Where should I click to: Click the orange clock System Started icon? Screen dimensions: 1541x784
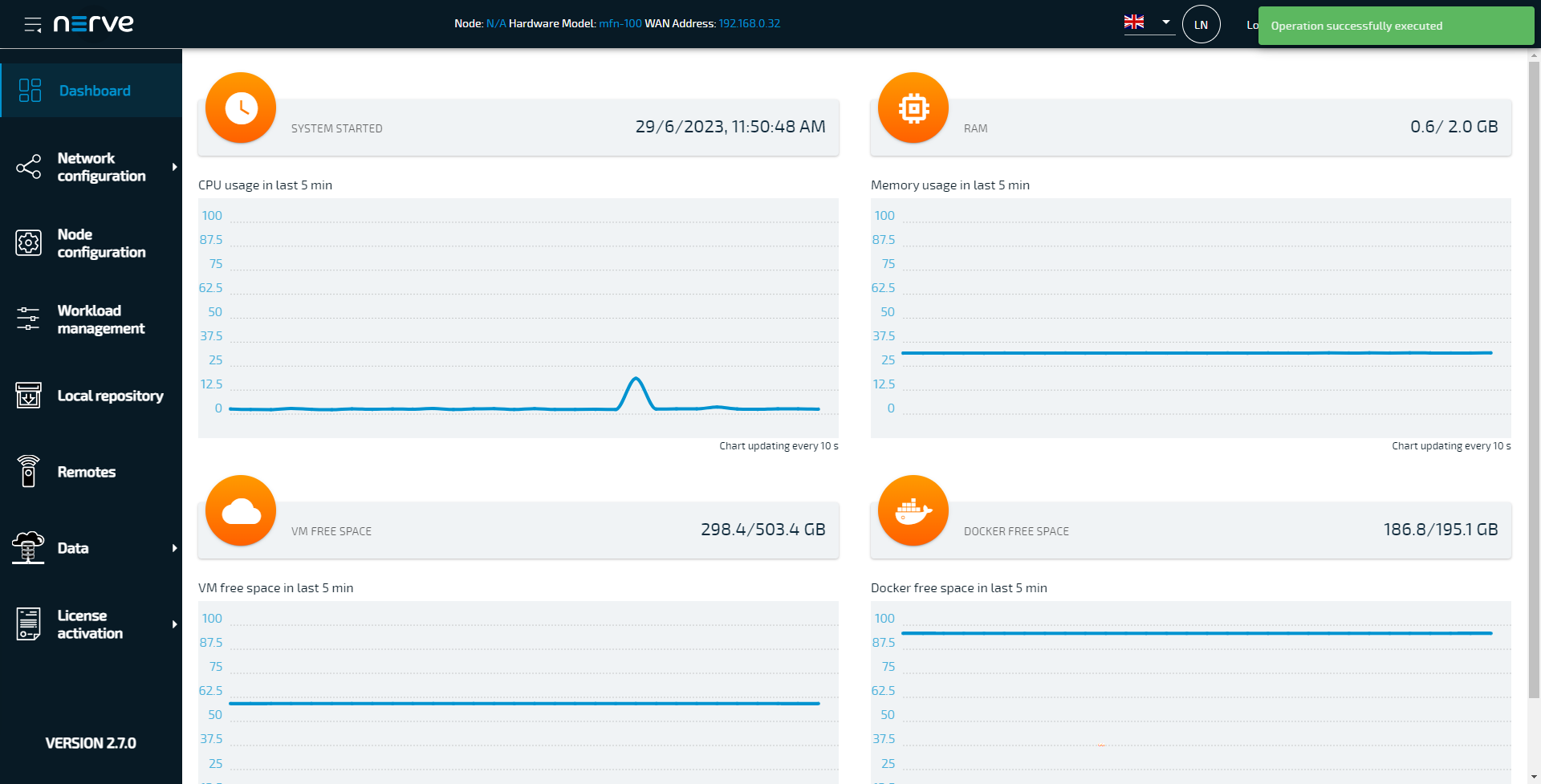[x=241, y=108]
